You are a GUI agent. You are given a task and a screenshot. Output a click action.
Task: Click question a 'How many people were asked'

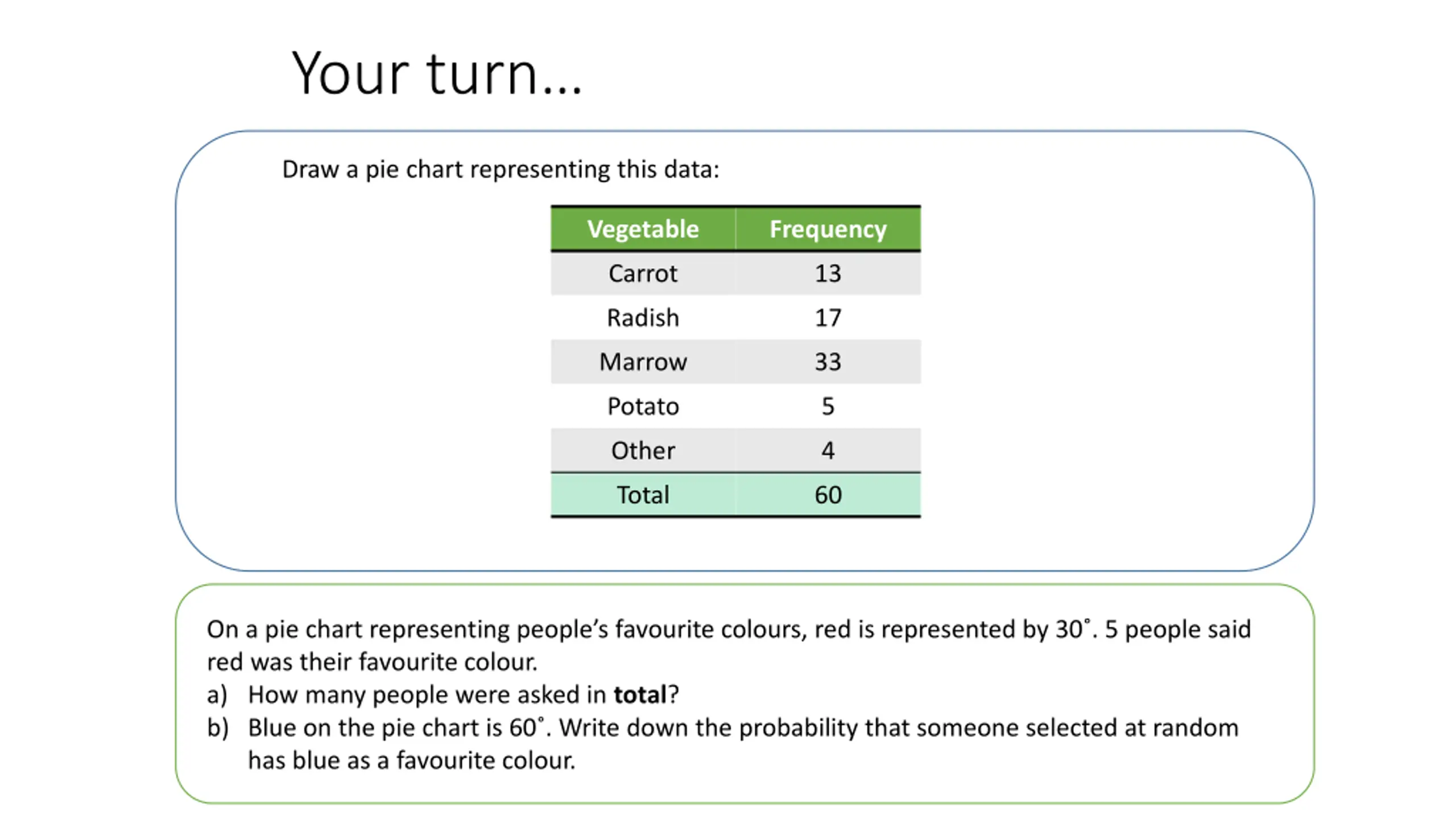coord(443,695)
